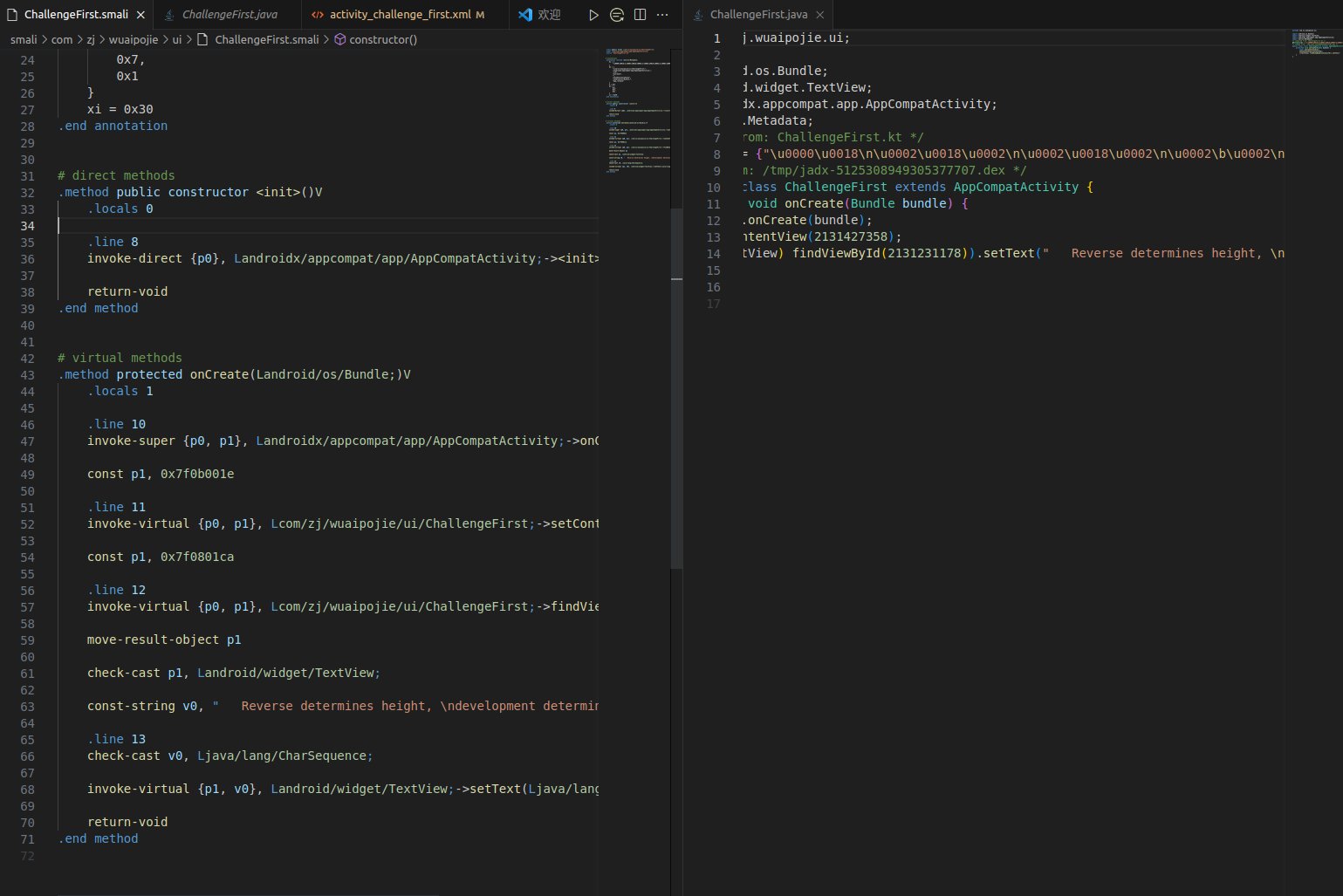1343x896 pixels.
Task: Click the XML file icon on activity_challenge_first tab
Action: (318, 15)
